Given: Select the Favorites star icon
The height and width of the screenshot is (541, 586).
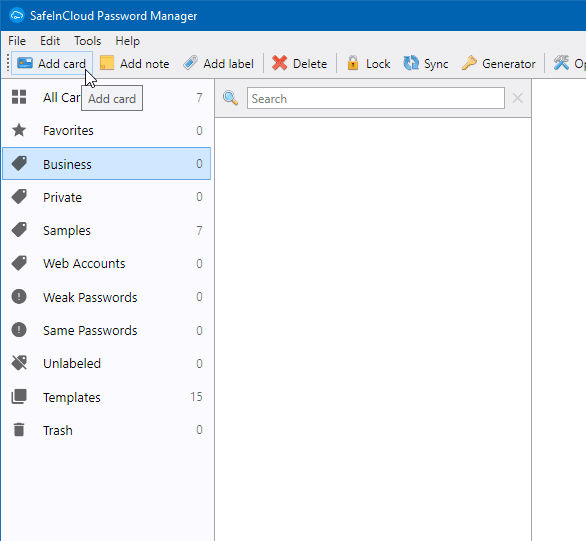Looking at the screenshot, I should click(x=19, y=130).
